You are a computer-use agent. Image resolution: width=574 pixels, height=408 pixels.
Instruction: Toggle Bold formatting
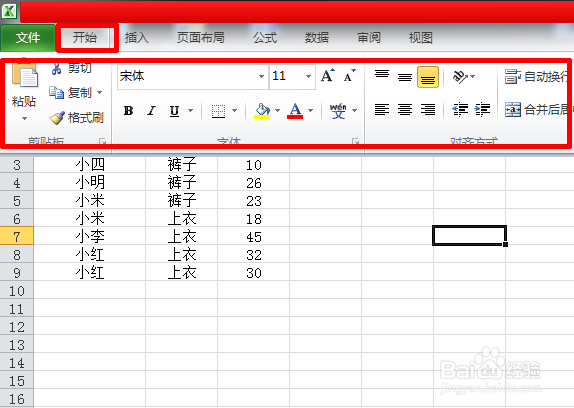pyautogui.click(x=128, y=111)
